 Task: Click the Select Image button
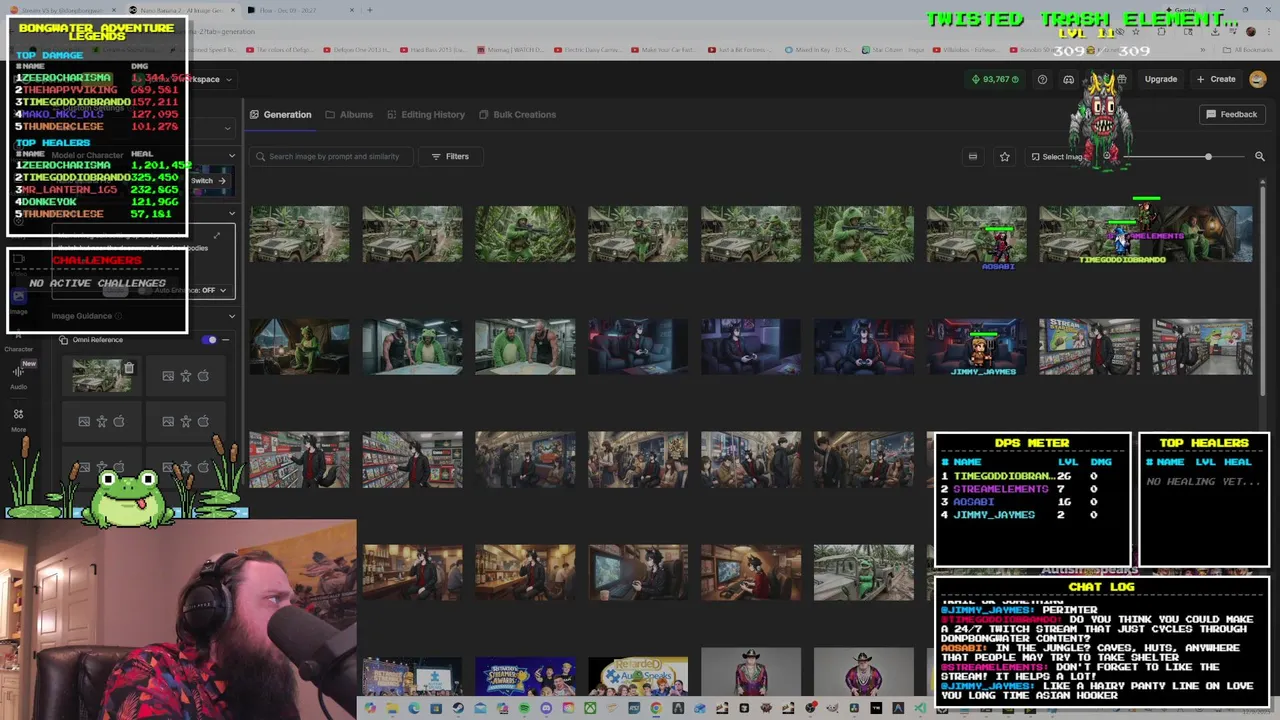pyautogui.click(x=1056, y=156)
